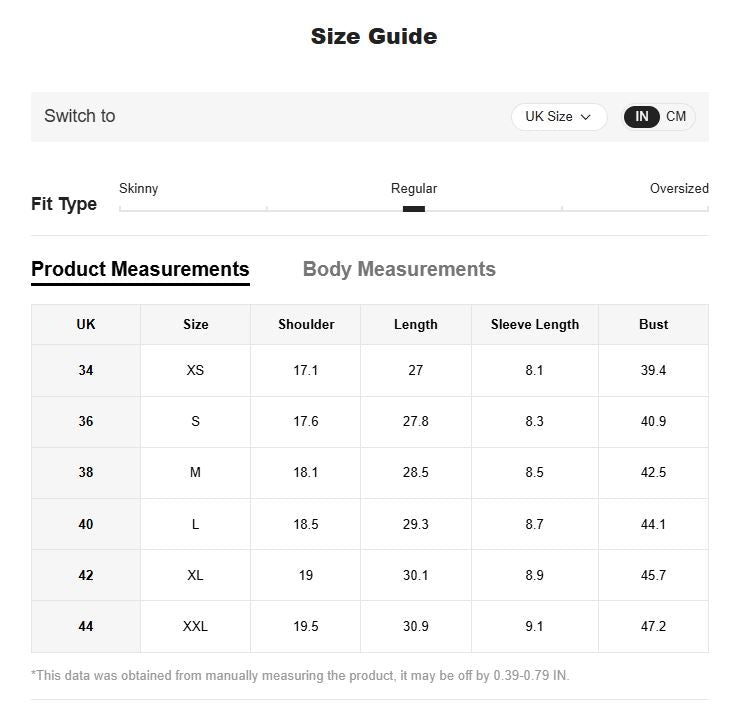Viewport: 744px width, 709px height.
Task: Open the UK Size dropdown
Action: (x=559, y=117)
